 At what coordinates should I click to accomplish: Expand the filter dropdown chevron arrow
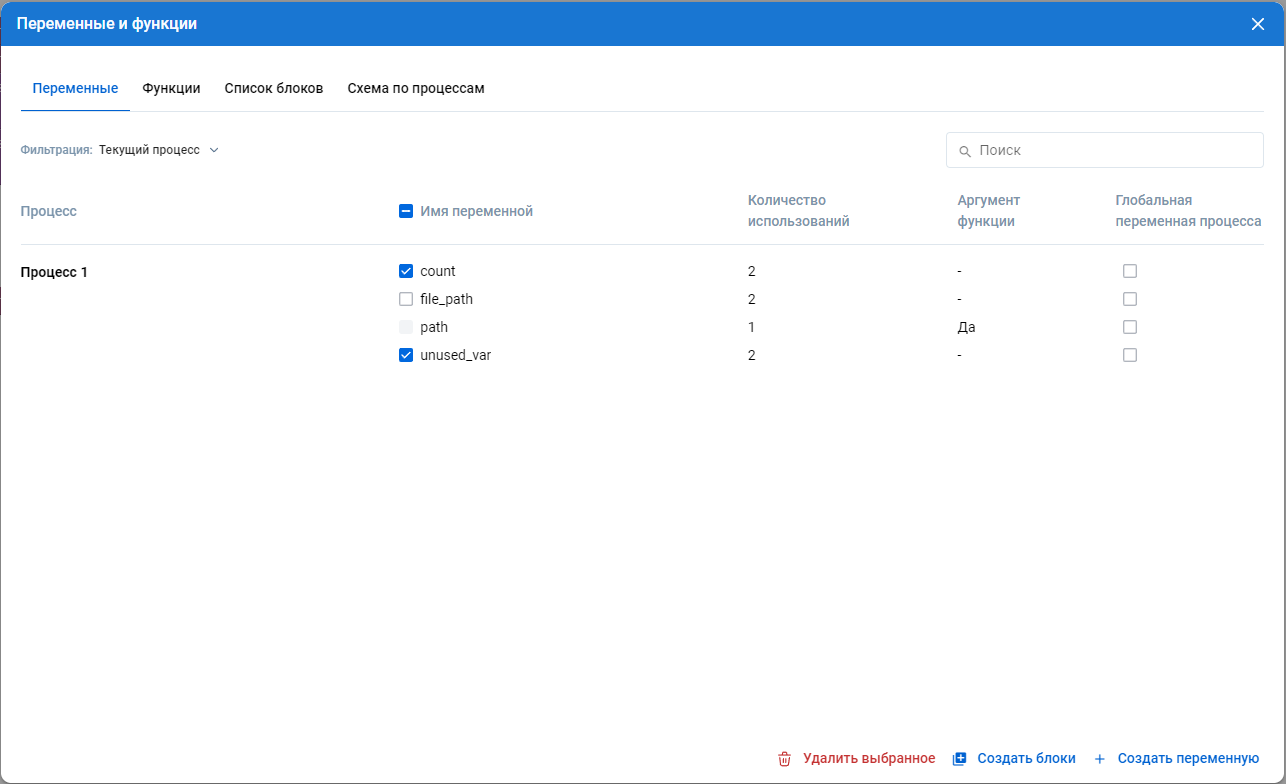click(x=214, y=150)
